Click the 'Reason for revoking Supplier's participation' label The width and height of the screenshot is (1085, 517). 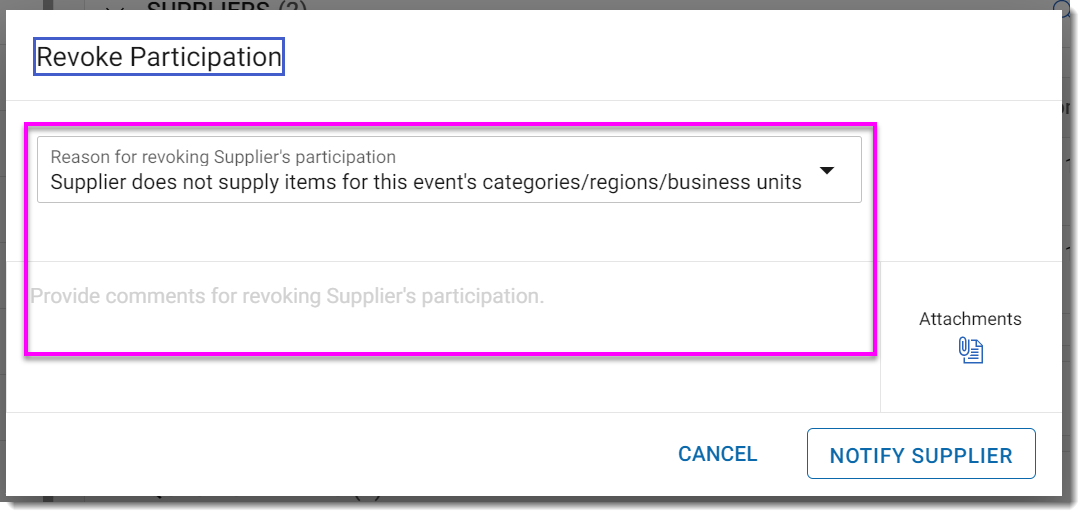click(x=223, y=157)
